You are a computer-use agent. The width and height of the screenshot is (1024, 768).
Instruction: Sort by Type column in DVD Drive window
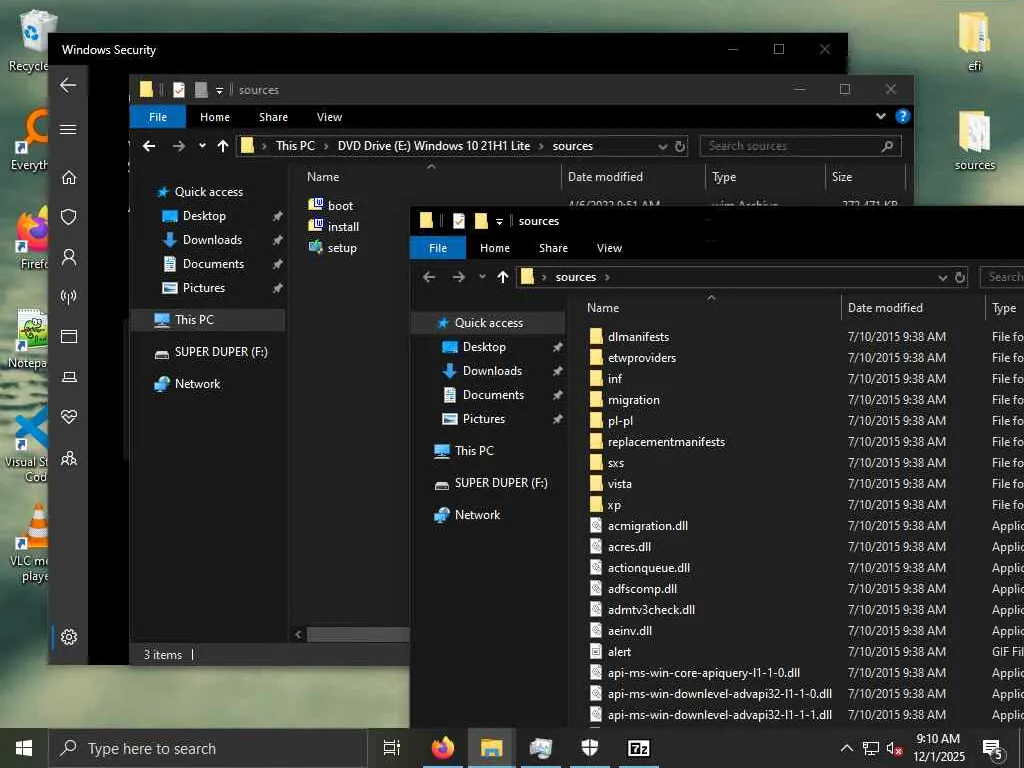[765, 177]
